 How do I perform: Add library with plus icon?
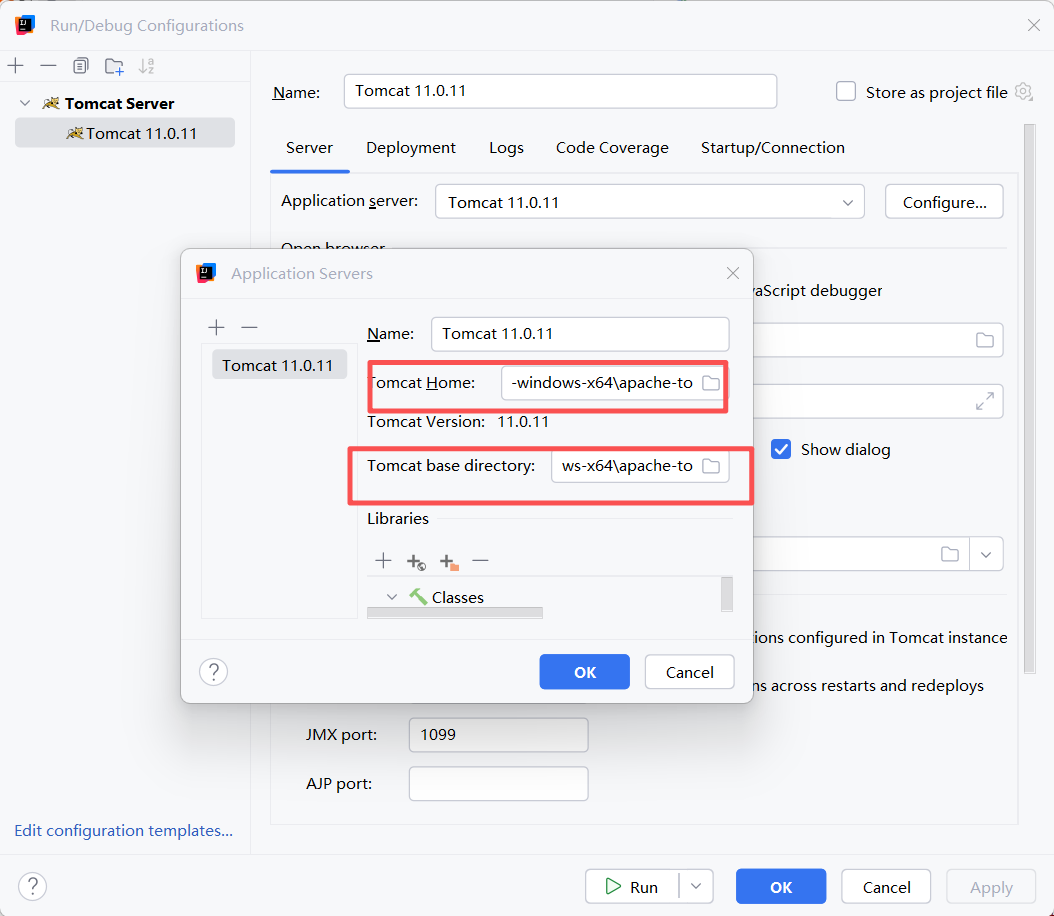click(x=383, y=560)
